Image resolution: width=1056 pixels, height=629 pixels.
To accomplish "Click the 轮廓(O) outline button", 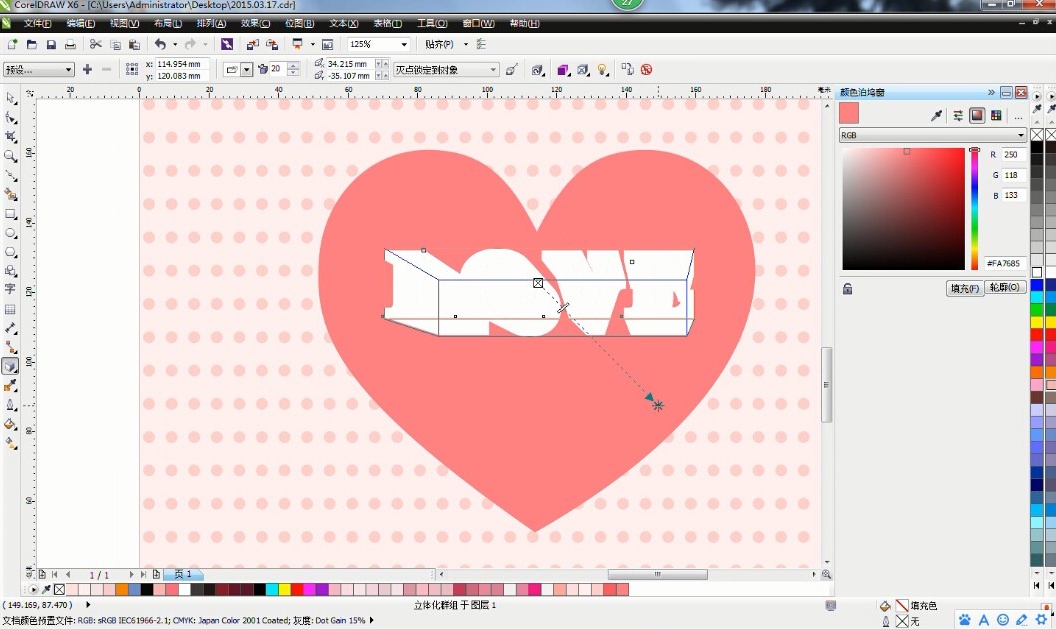I will pyautogui.click(x=1005, y=288).
